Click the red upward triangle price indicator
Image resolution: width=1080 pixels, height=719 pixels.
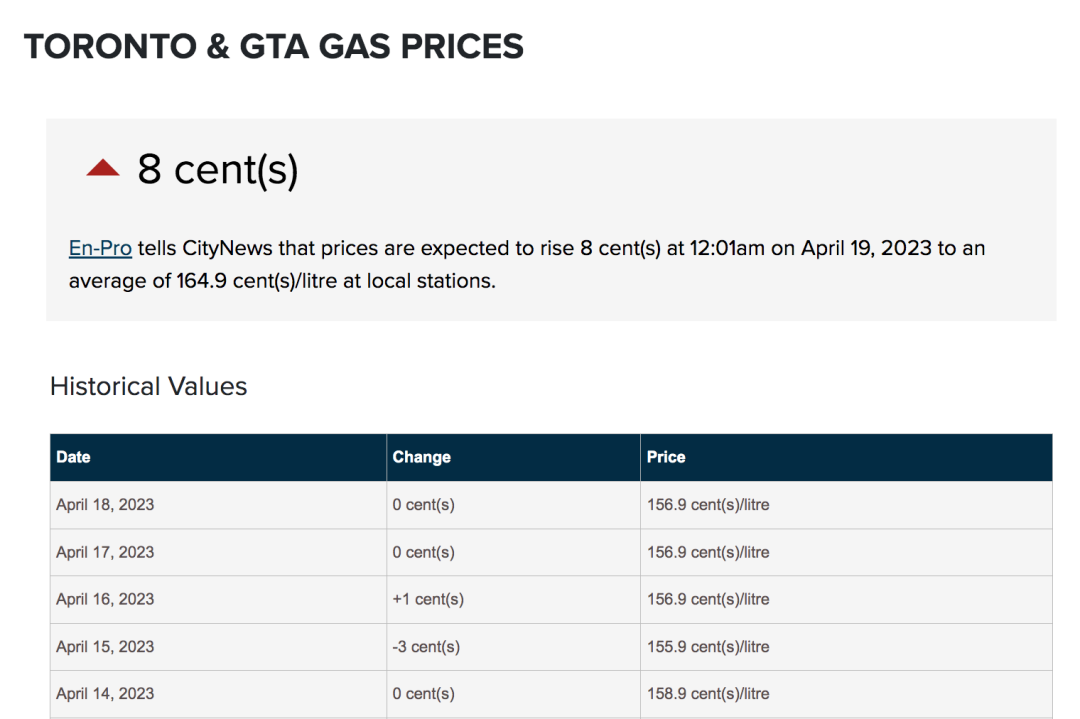coord(103,168)
